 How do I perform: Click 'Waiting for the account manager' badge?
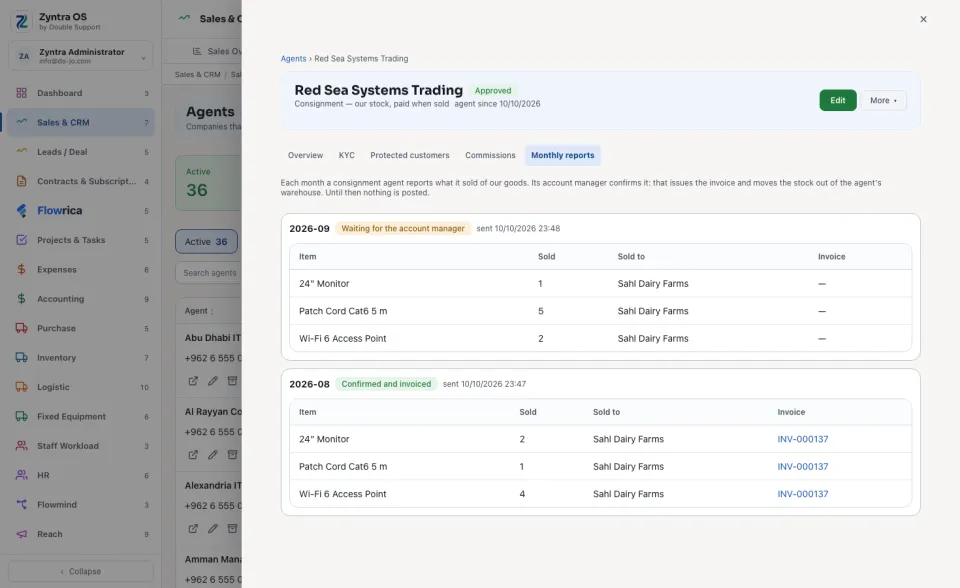point(403,228)
